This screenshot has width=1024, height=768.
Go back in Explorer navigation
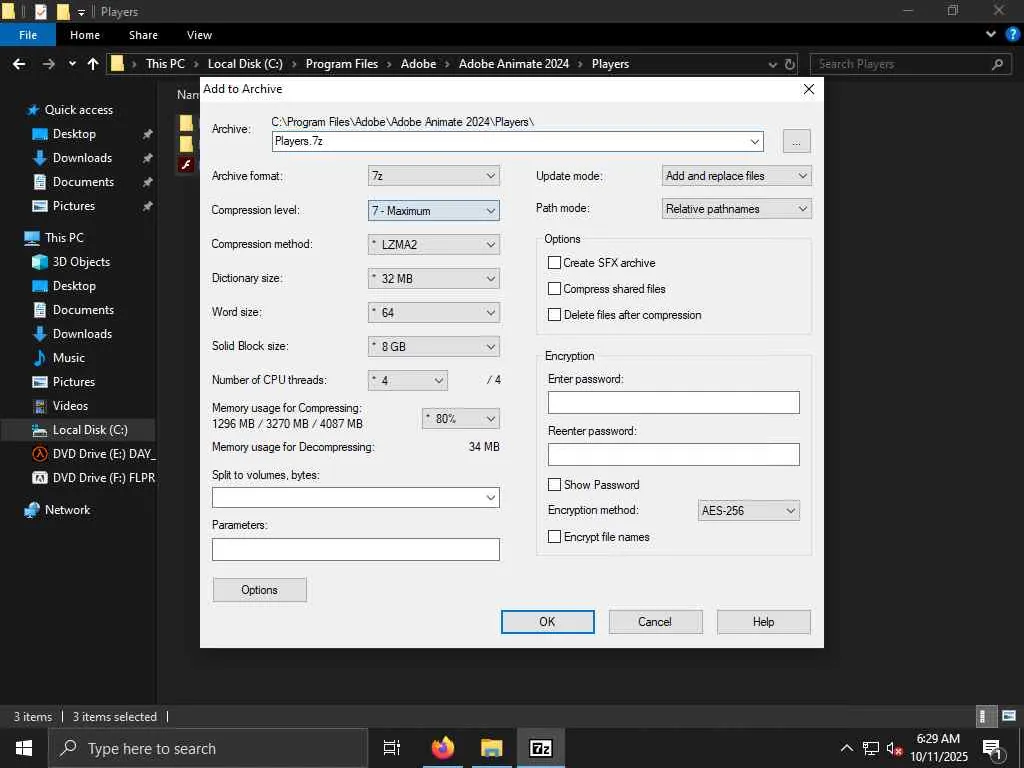20,64
